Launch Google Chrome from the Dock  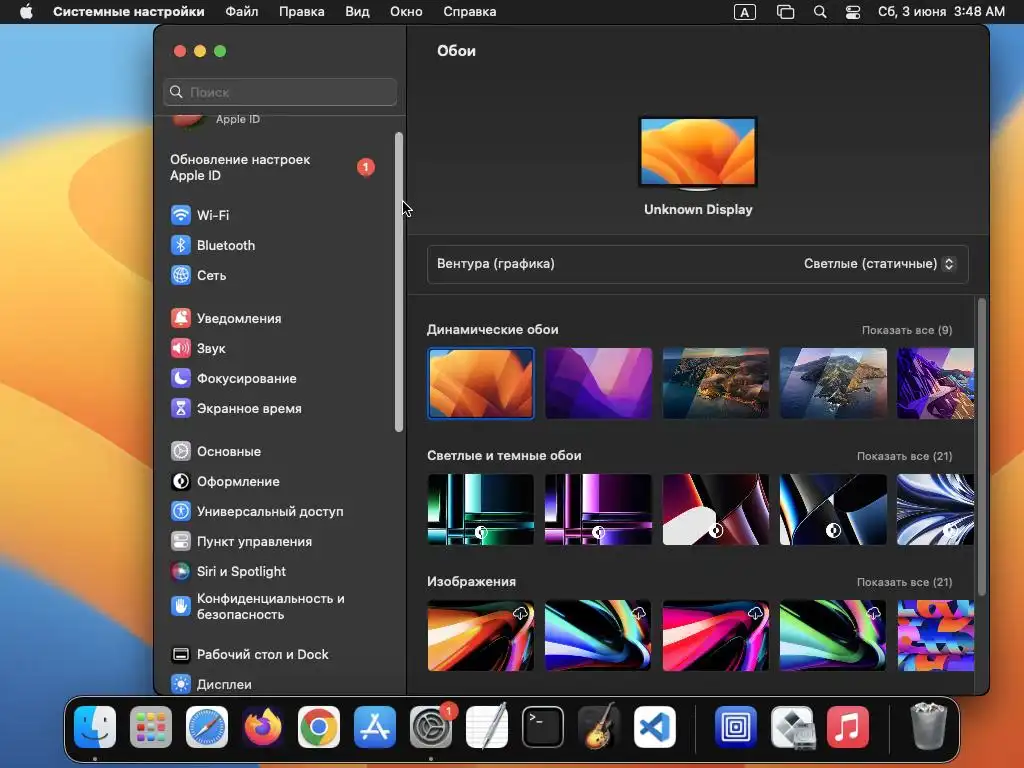click(x=319, y=727)
